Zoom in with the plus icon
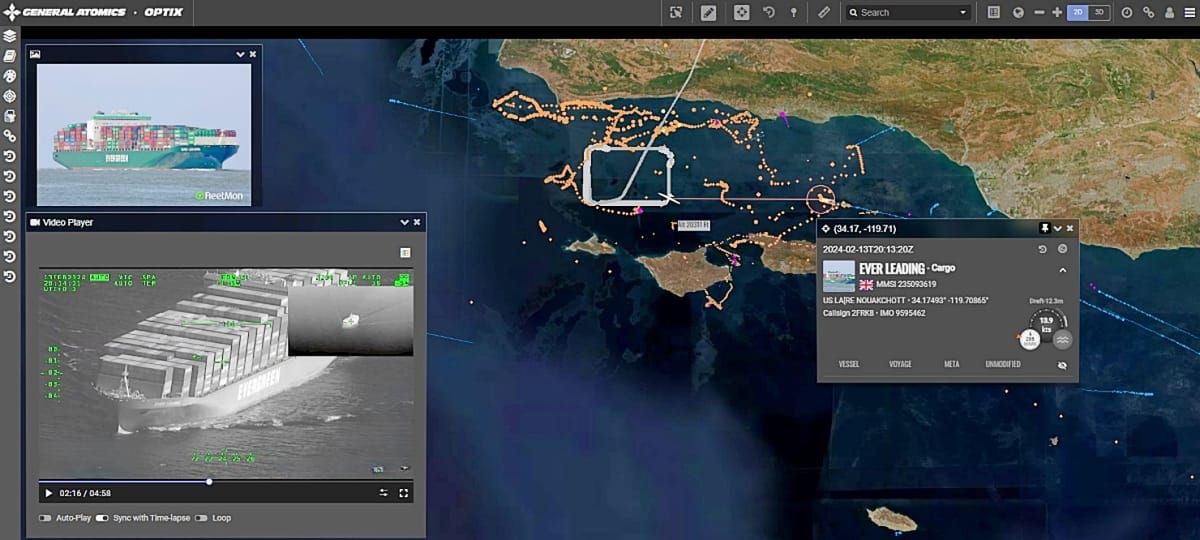The image size is (1200, 540). [1057, 12]
